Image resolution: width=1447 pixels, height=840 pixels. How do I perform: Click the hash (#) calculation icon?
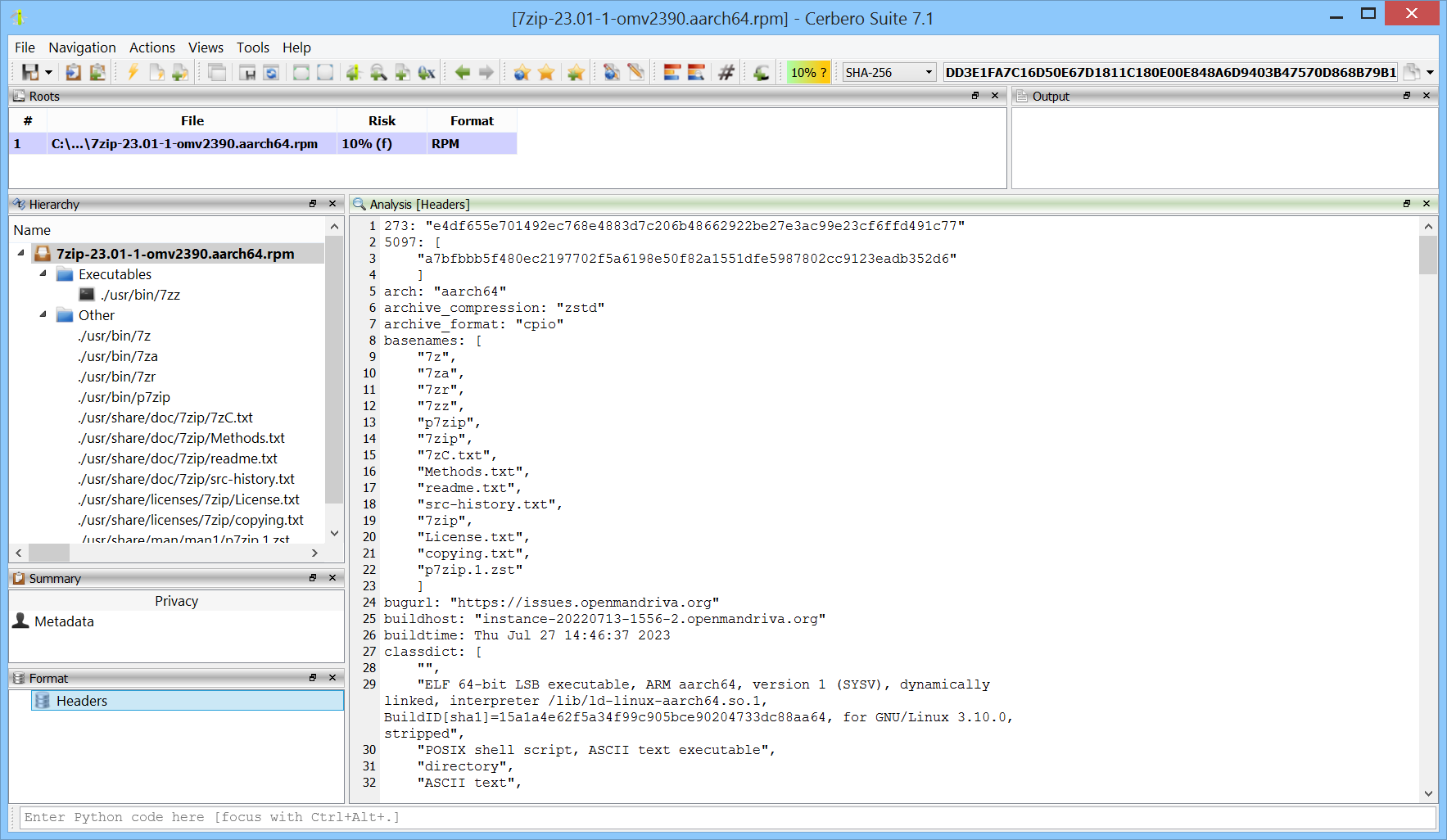726,72
